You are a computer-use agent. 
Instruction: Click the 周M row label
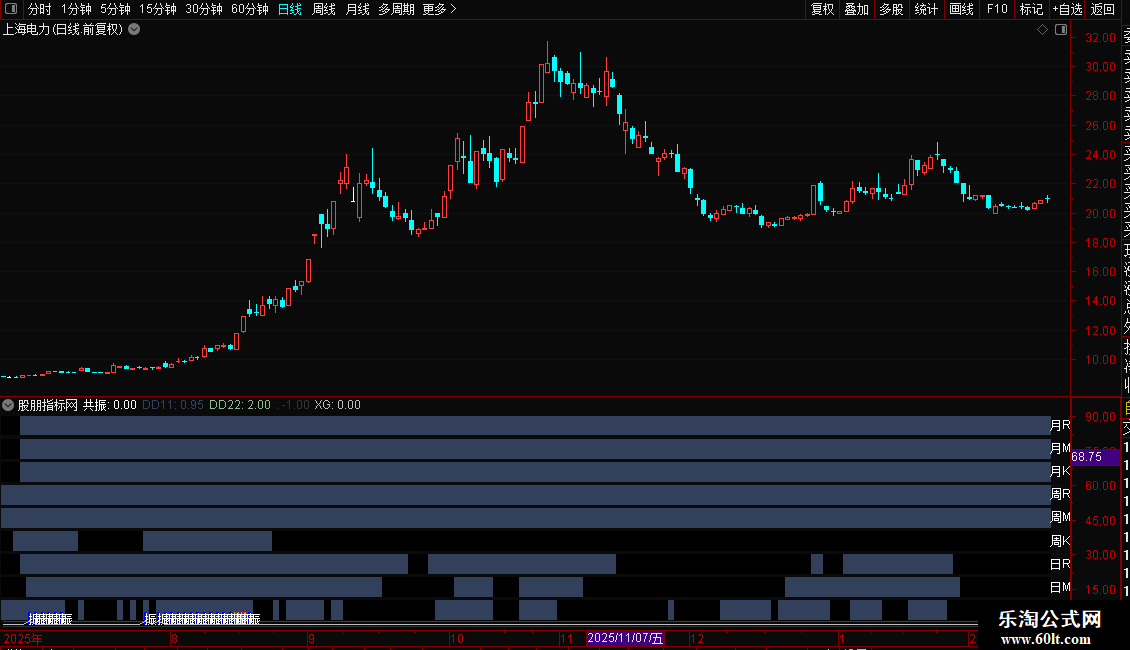click(x=1060, y=517)
